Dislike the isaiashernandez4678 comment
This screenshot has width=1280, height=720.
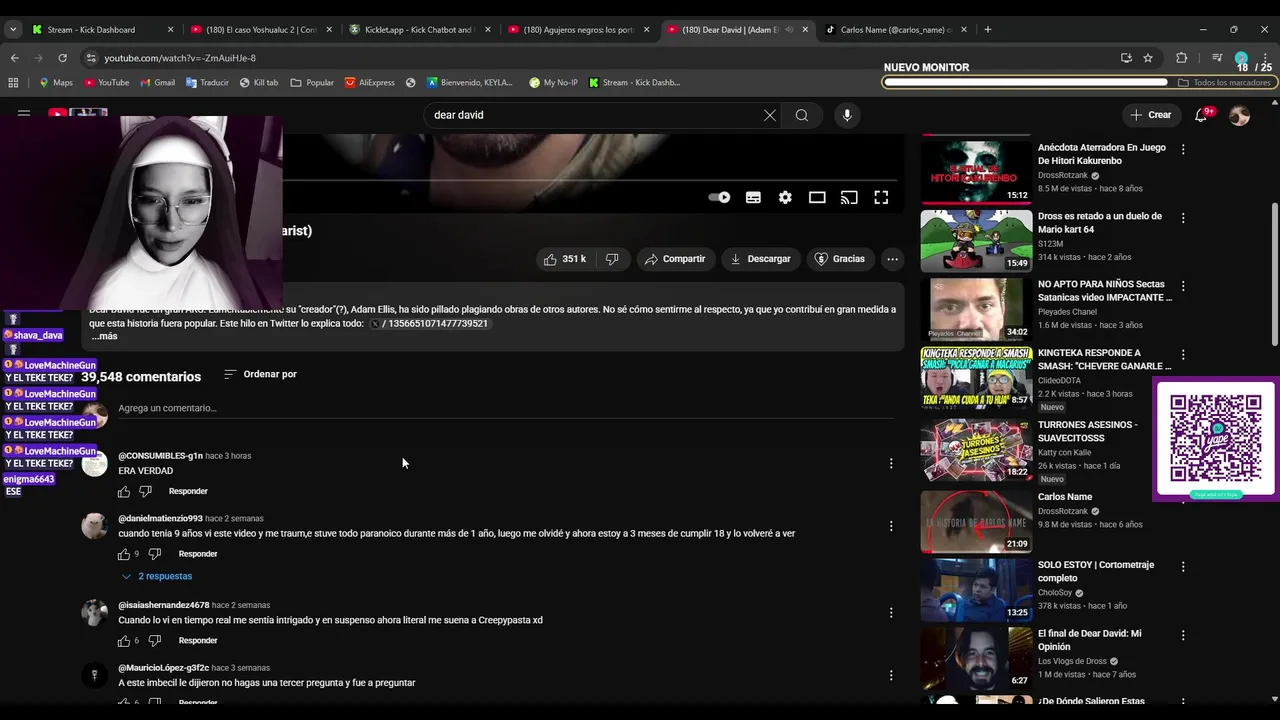pos(155,641)
